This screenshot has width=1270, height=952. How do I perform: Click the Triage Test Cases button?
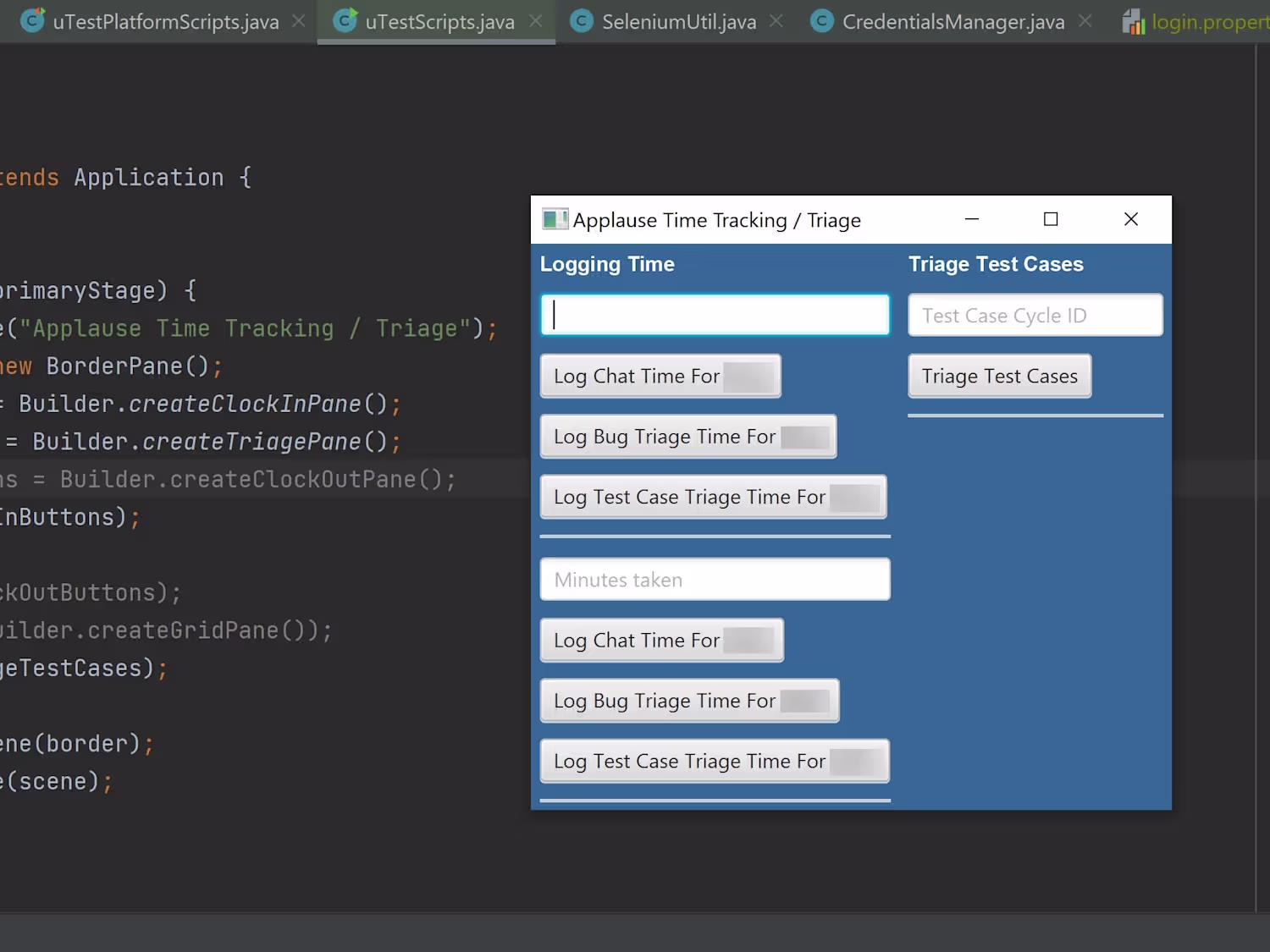pyautogui.click(x=1000, y=376)
